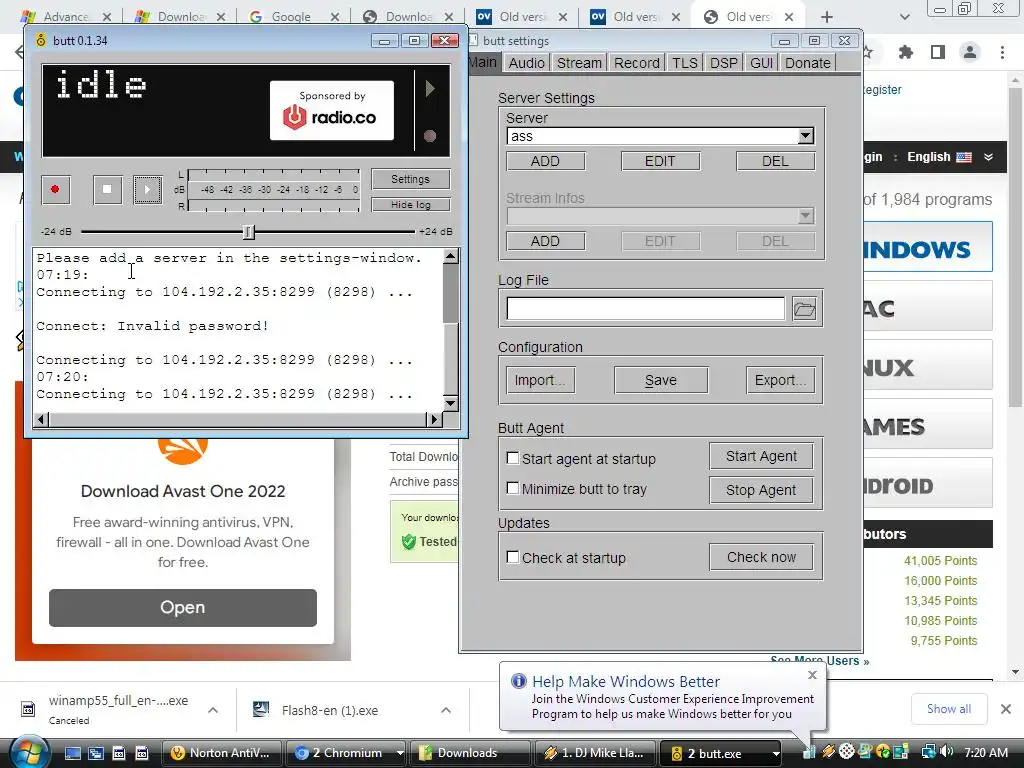Open the radio.co sponsor banner

point(332,110)
